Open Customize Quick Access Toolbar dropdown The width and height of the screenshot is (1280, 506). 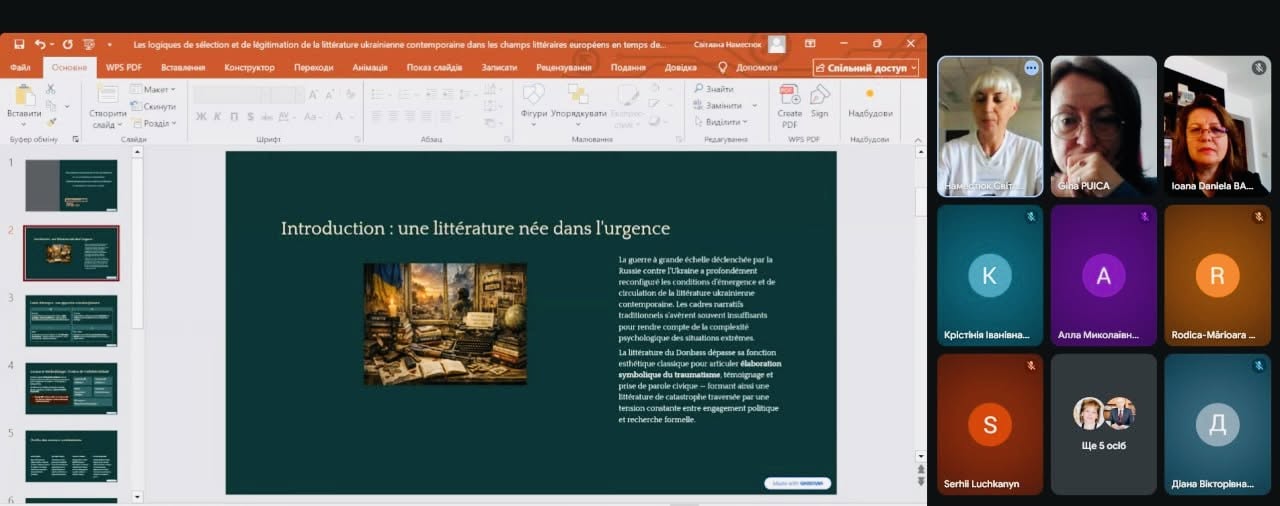(108, 44)
